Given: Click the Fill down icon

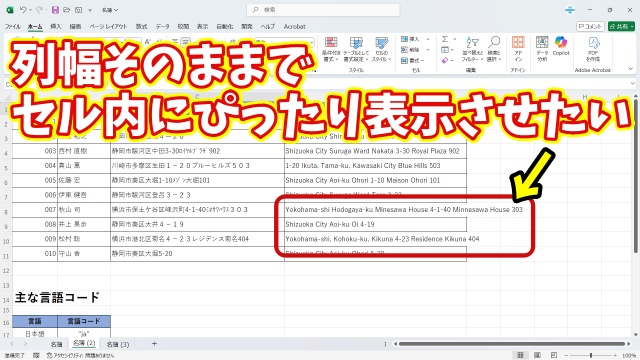Looking at the screenshot, I should [445, 50].
